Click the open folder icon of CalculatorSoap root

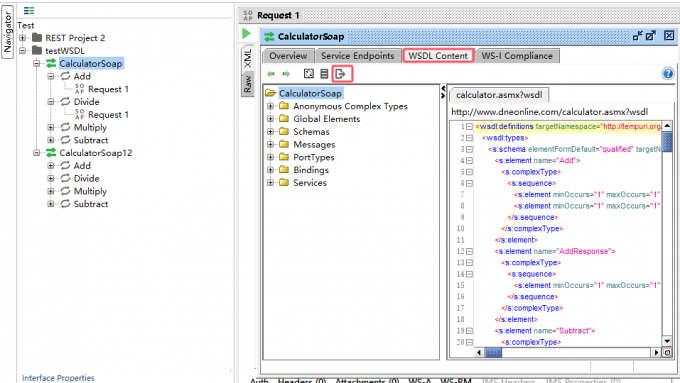pyautogui.click(x=271, y=93)
